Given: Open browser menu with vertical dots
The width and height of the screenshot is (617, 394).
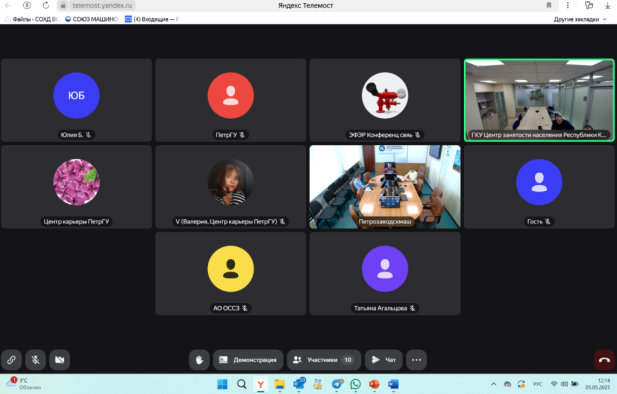Looking at the screenshot, I should coord(567,6).
